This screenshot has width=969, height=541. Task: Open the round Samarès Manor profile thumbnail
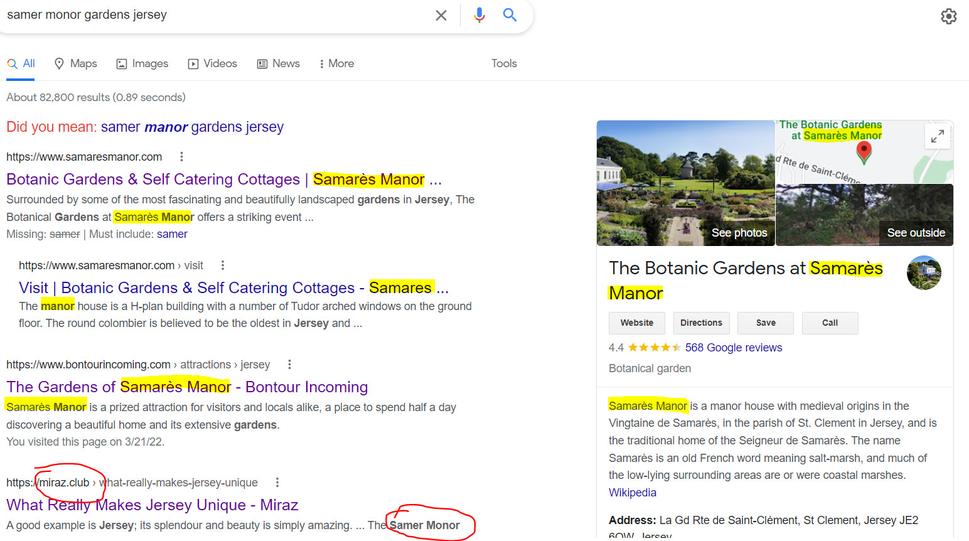(924, 273)
